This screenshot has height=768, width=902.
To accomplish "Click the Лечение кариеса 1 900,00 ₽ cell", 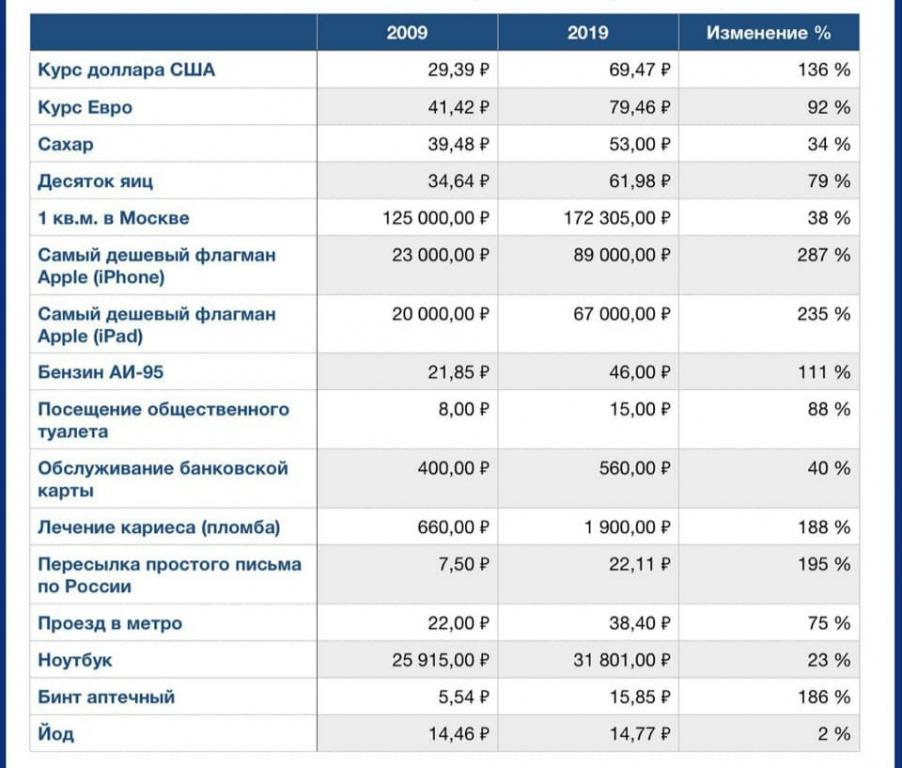I will (588, 527).
